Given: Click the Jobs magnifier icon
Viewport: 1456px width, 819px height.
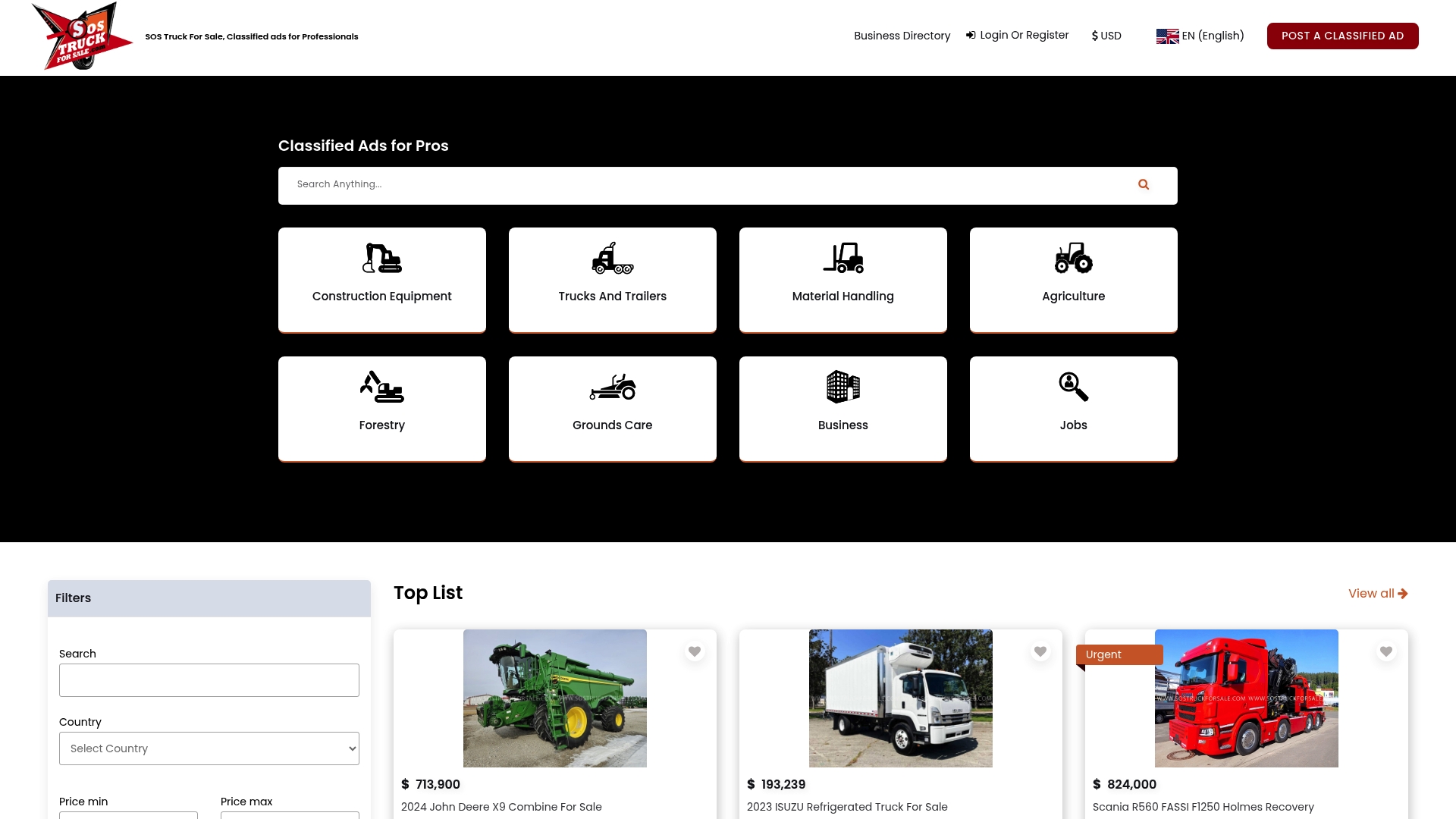Looking at the screenshot, I should (1074, 387).
